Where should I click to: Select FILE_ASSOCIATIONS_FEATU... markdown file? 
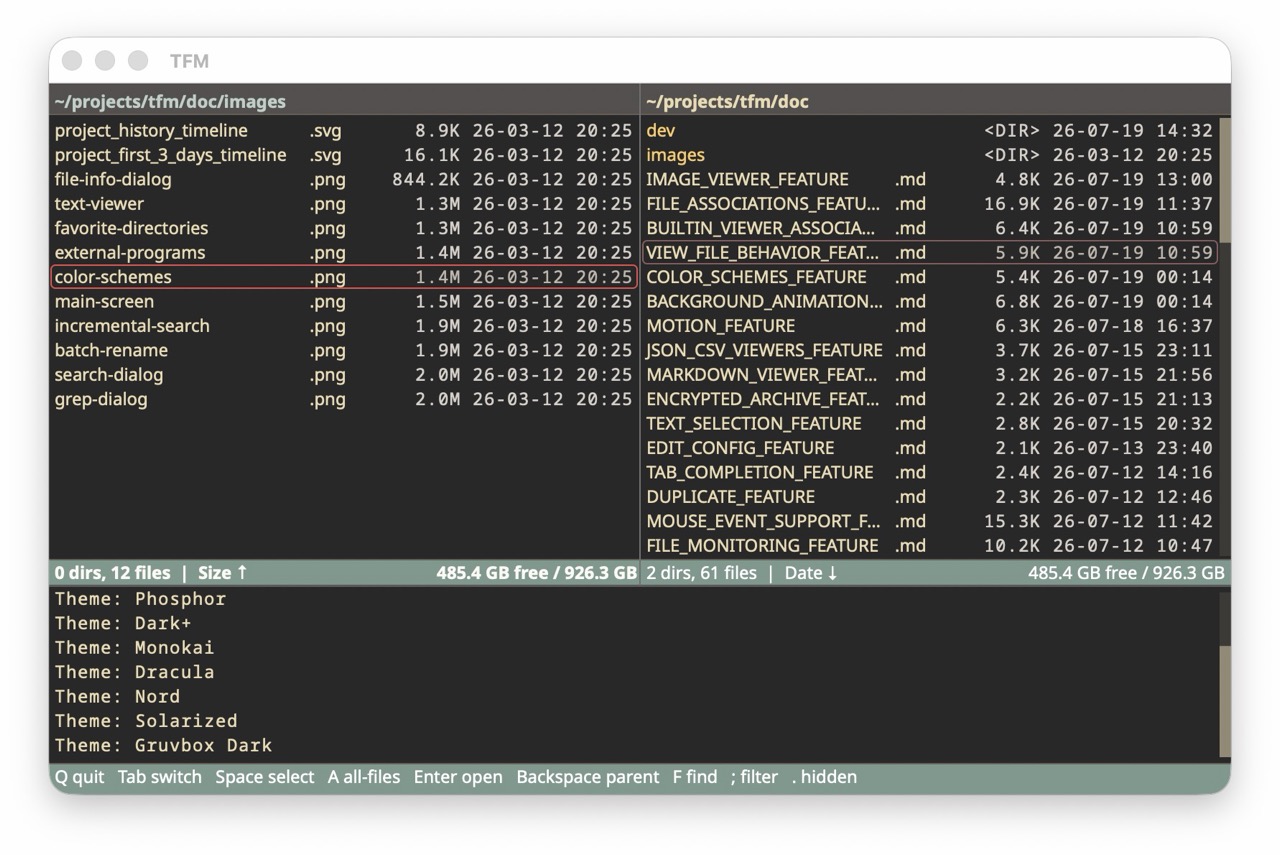[x=930, y=204]
